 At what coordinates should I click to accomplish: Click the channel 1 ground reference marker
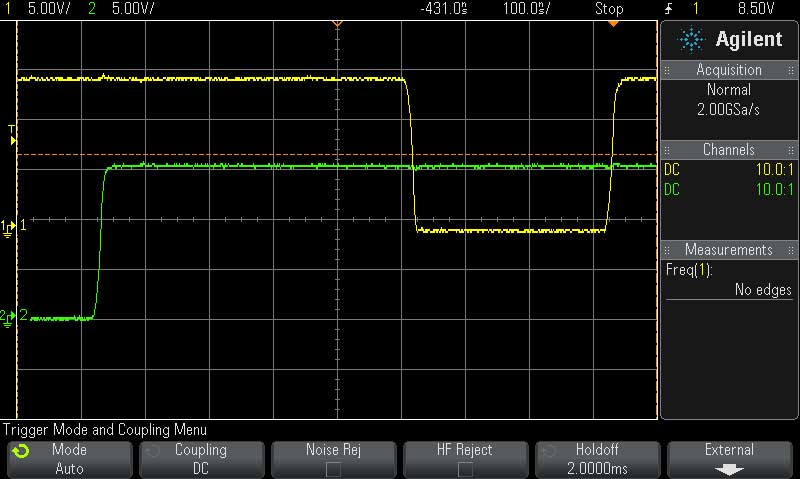(x=10, y=226)
